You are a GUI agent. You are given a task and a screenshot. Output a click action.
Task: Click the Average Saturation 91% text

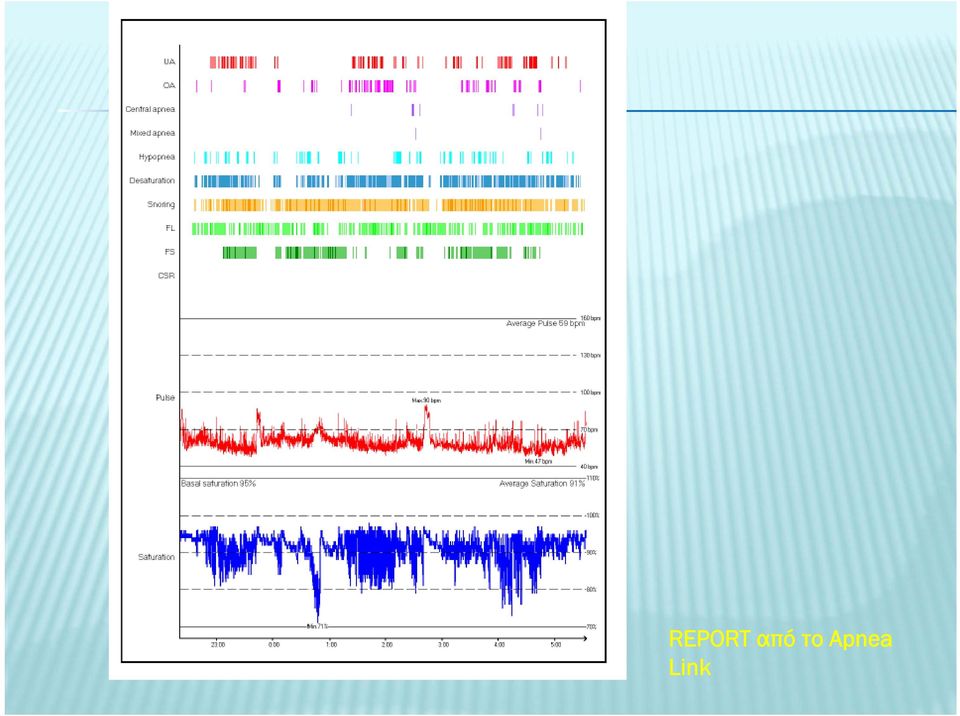point(542,484)
